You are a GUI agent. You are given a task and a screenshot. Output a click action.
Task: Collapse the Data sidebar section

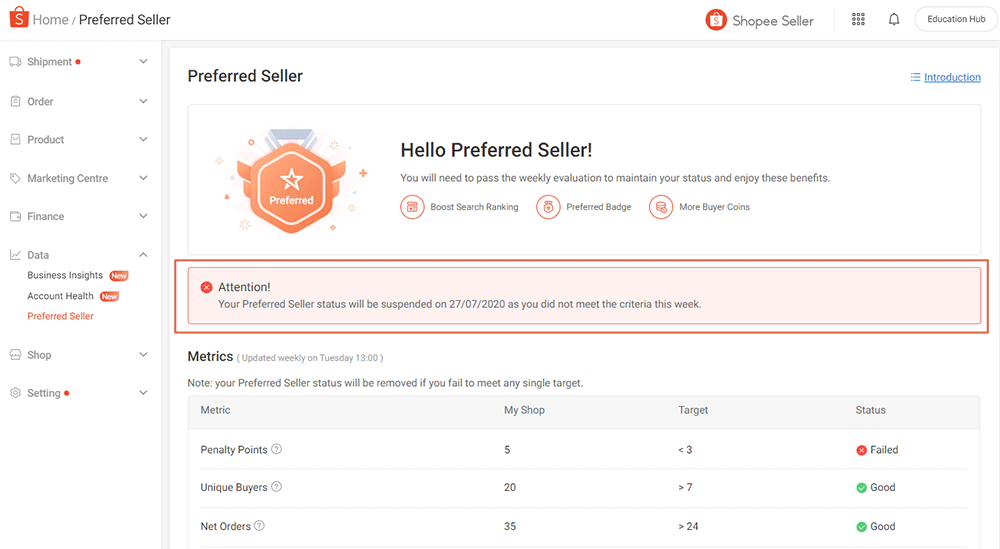[x=143, y=255]
